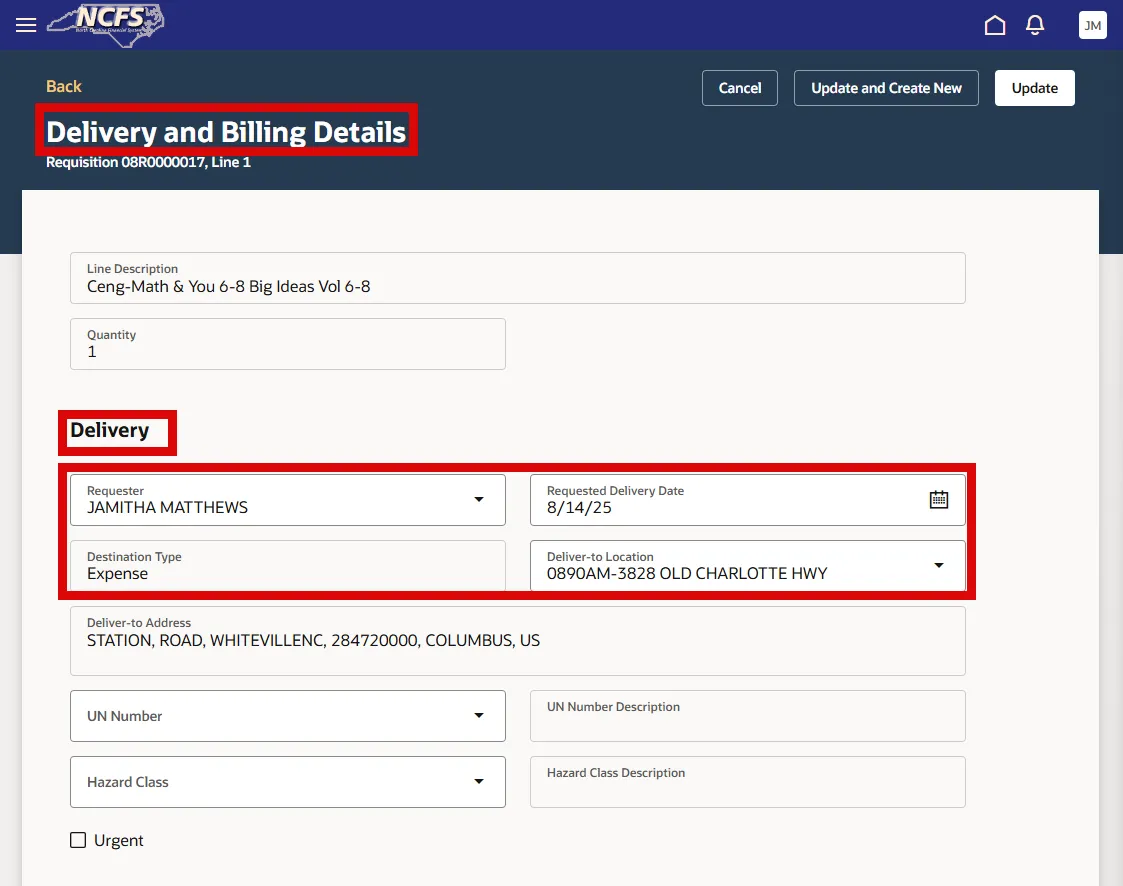
Task: Click into the Line Description field
Action: pyautogui.click(x=517, y=286)
